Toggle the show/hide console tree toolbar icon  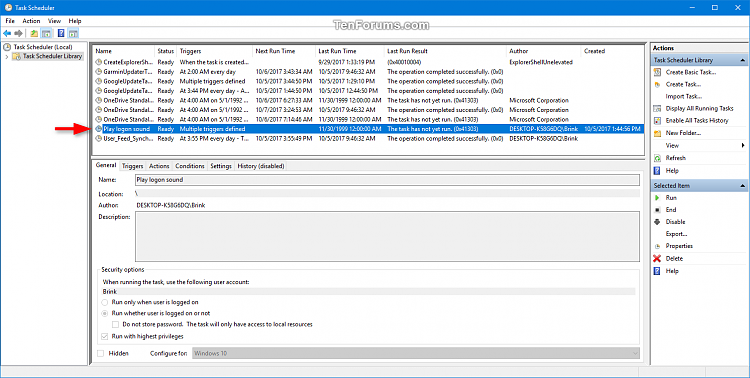pos(46,33)
